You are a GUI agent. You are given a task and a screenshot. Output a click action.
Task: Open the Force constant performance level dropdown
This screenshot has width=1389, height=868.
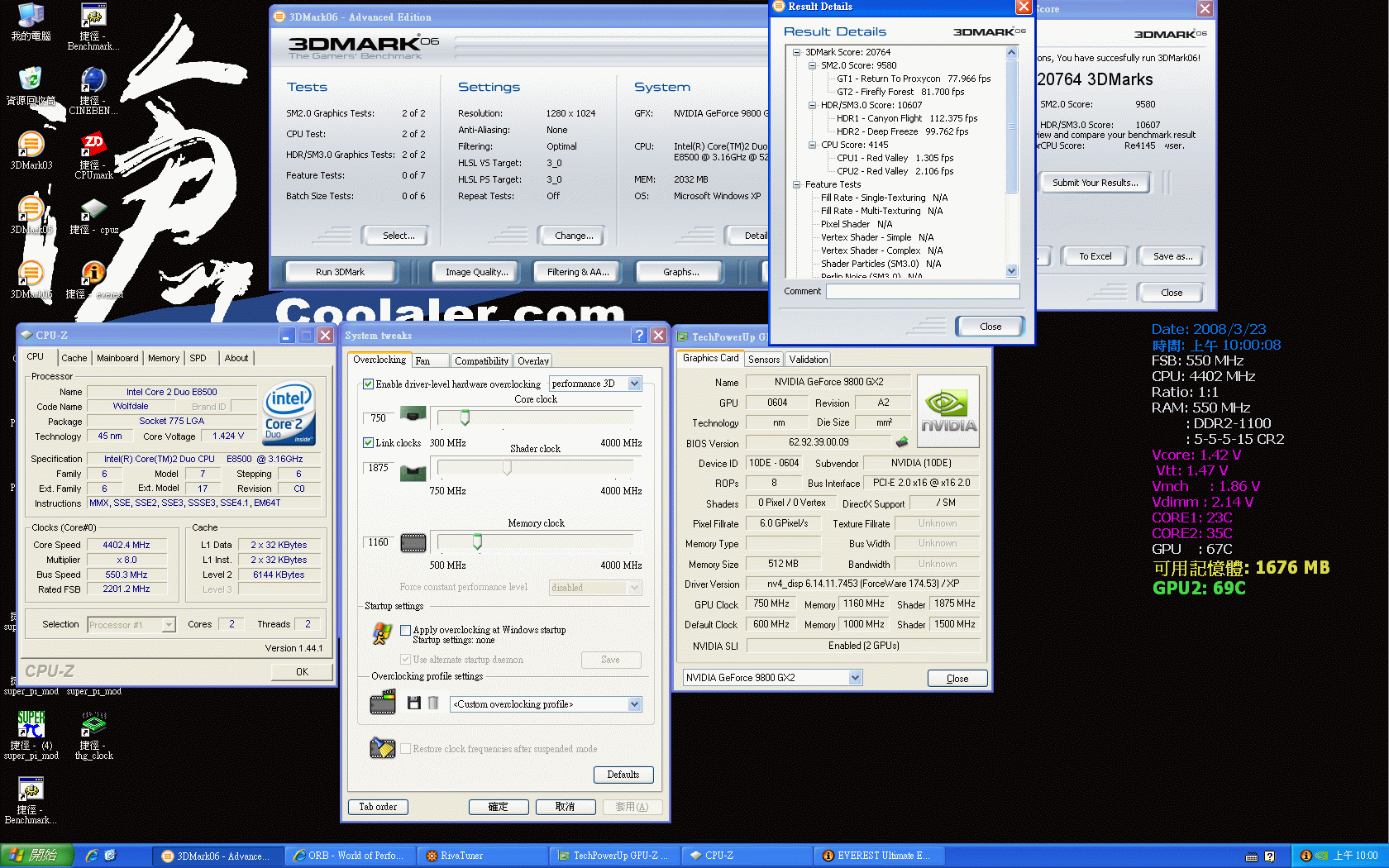(596, 588)
